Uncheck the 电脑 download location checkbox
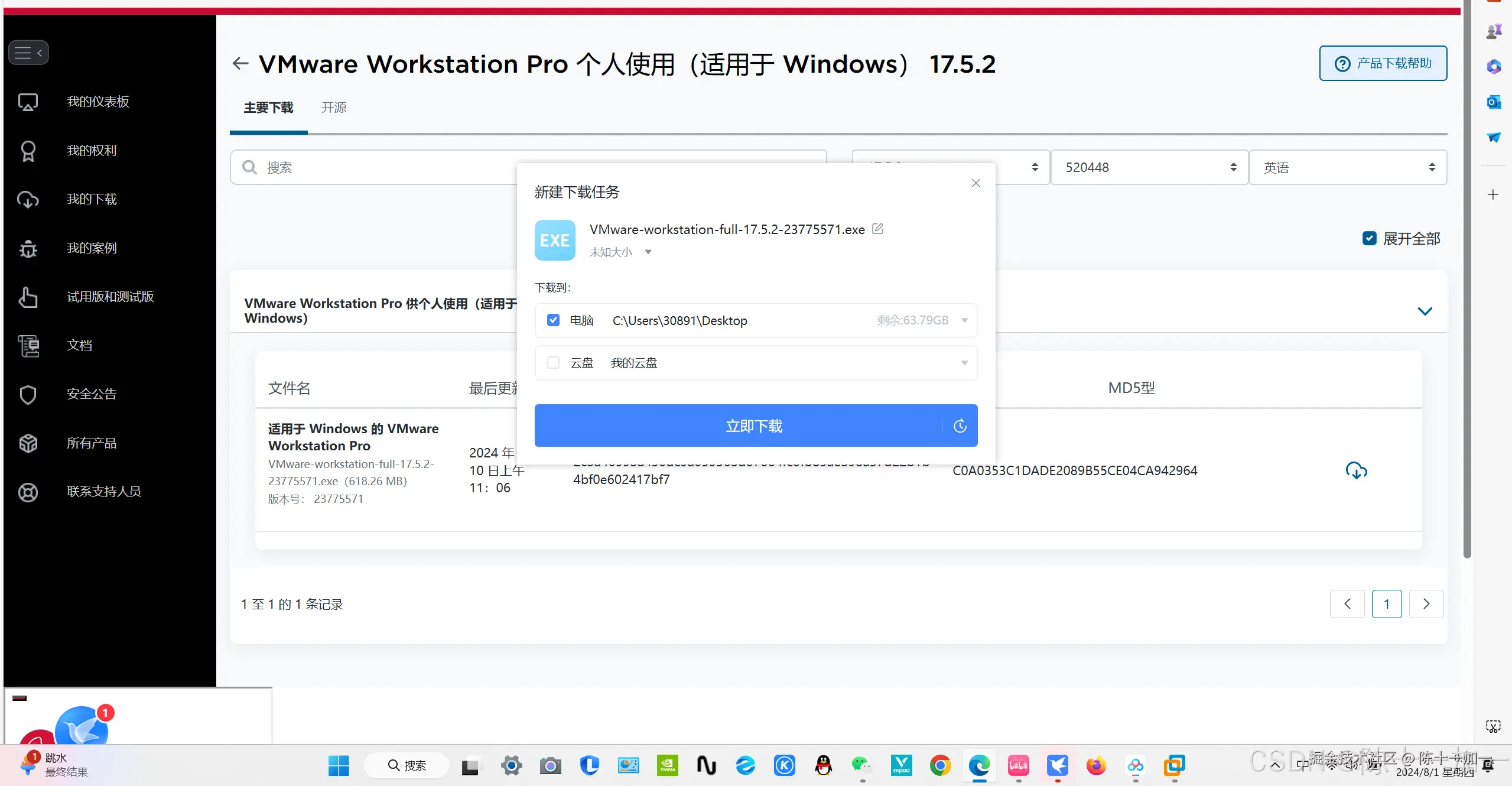 553,320
